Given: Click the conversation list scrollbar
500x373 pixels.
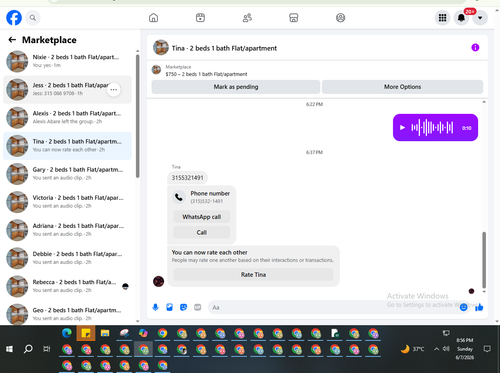Looking at the screenshot, I should 138,117.
